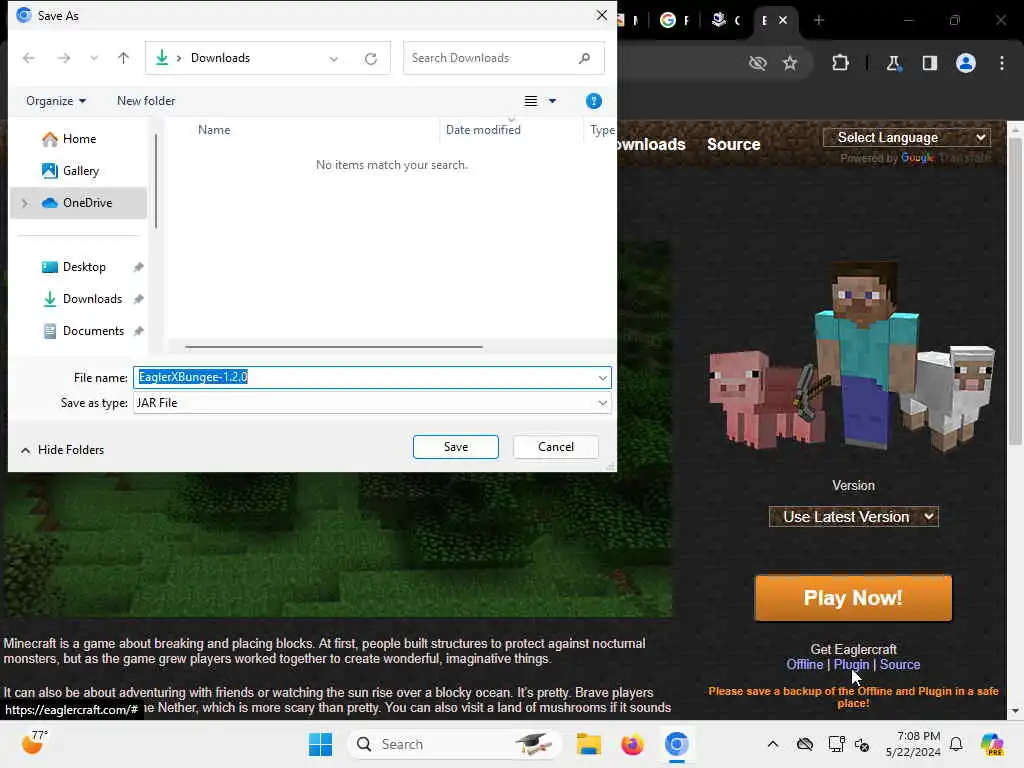Toggle the Chrome side panel
The width and height of the screenshot is (1024, 768).
point(929,63)
